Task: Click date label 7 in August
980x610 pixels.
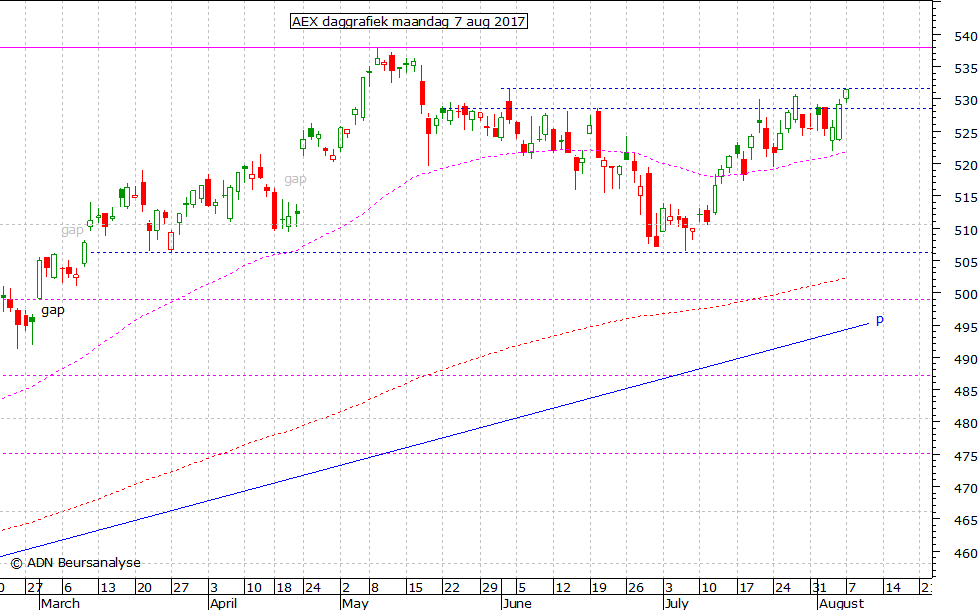Action: [851, 588]
